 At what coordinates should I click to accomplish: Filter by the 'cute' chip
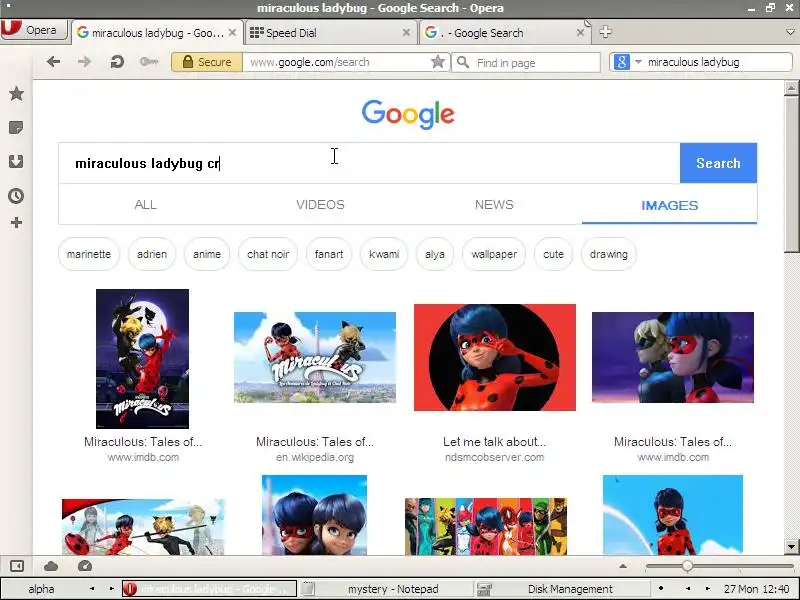tap(554, 254)
